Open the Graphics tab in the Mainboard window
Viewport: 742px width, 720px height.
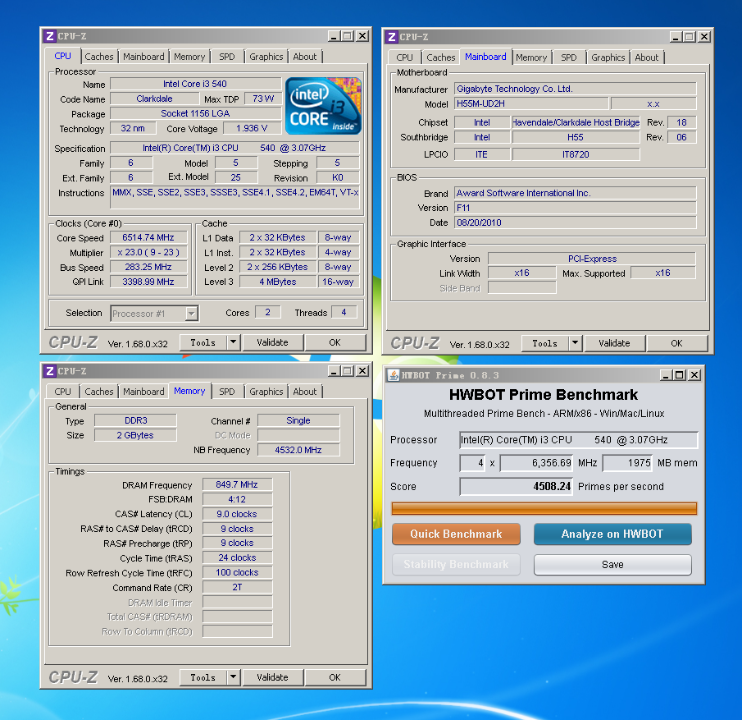(608, 58)
